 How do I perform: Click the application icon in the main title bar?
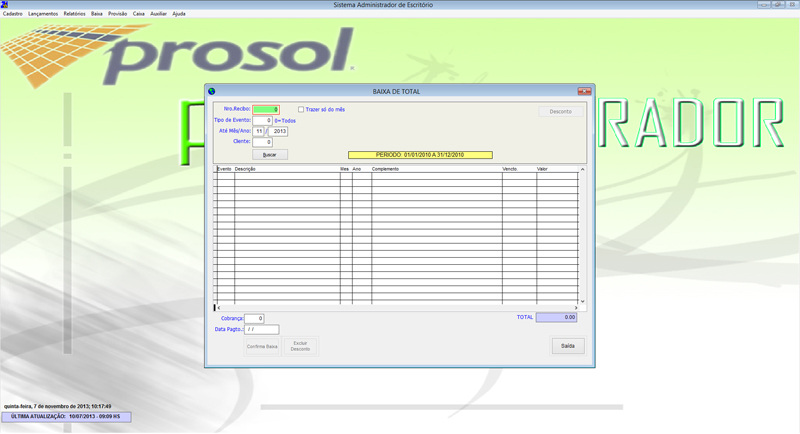[x=4, y=4]
